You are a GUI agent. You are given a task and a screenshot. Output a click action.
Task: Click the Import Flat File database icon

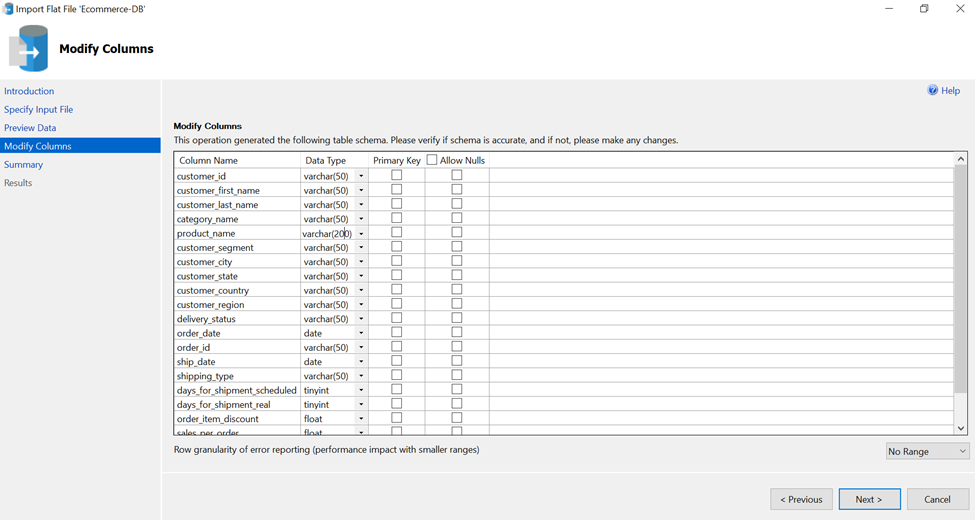29,49
